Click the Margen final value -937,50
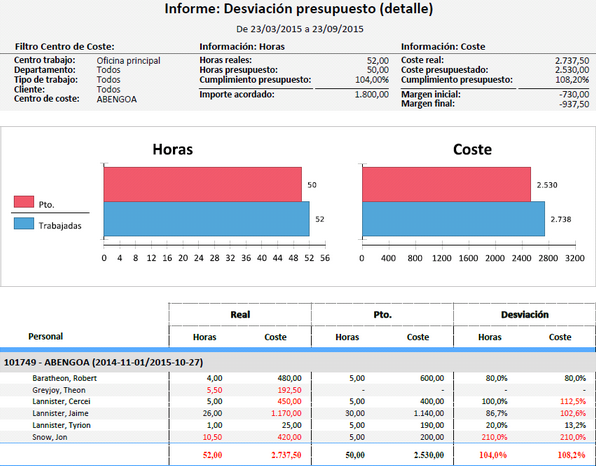The height and width of the screenshot is (466, 596). 574,104
